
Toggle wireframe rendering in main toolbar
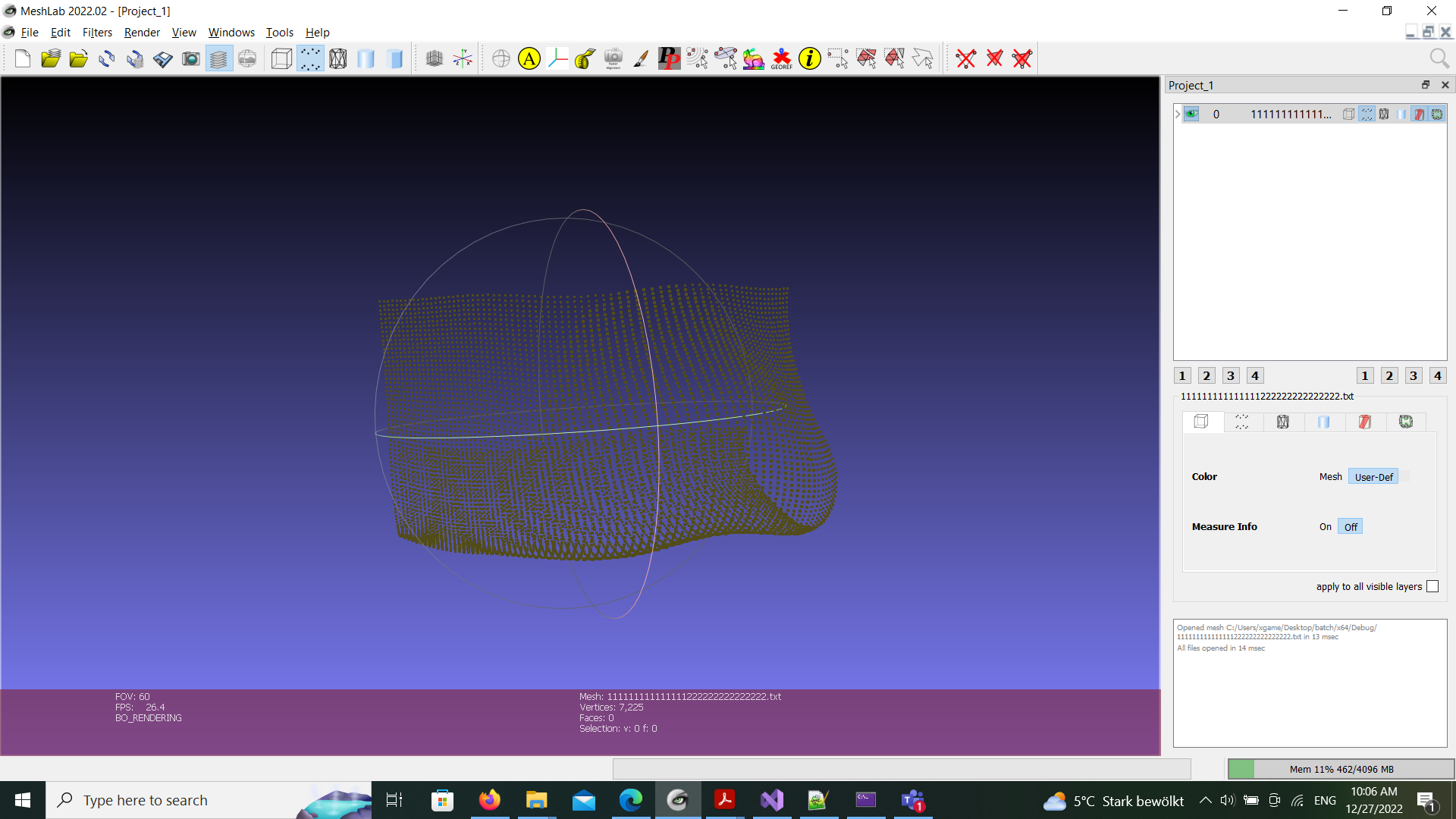coord(338,58)
